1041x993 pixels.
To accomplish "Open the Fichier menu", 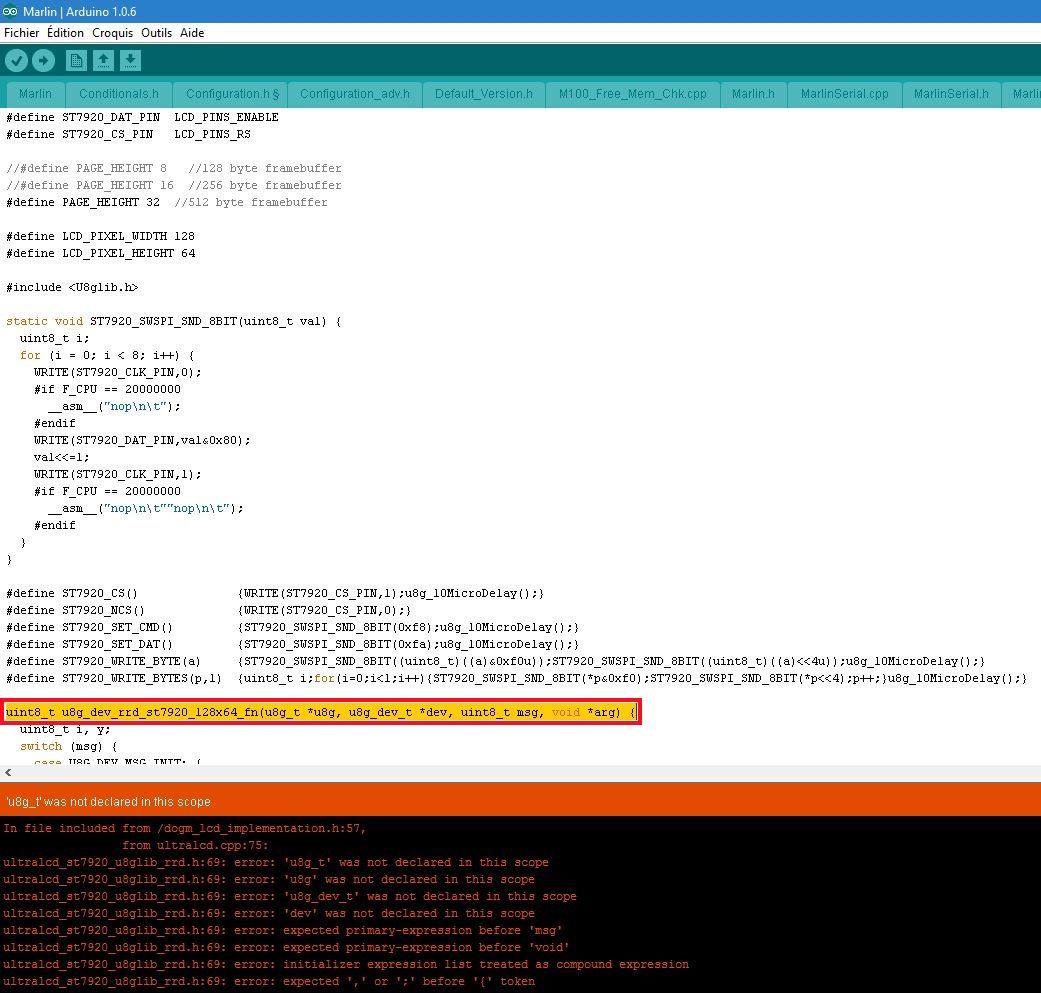I will click(x=21, y=33).
